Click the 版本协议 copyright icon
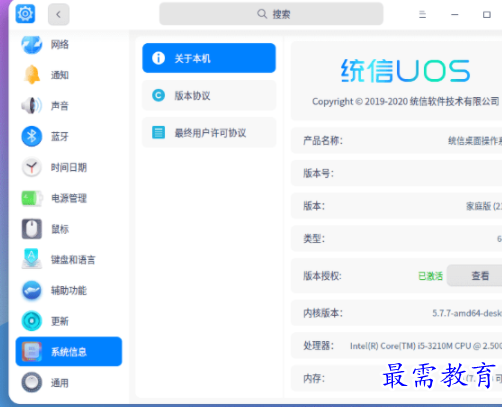The height and width of the screenshot is (407, 504). pyautogui.click(x=158, y=95)
